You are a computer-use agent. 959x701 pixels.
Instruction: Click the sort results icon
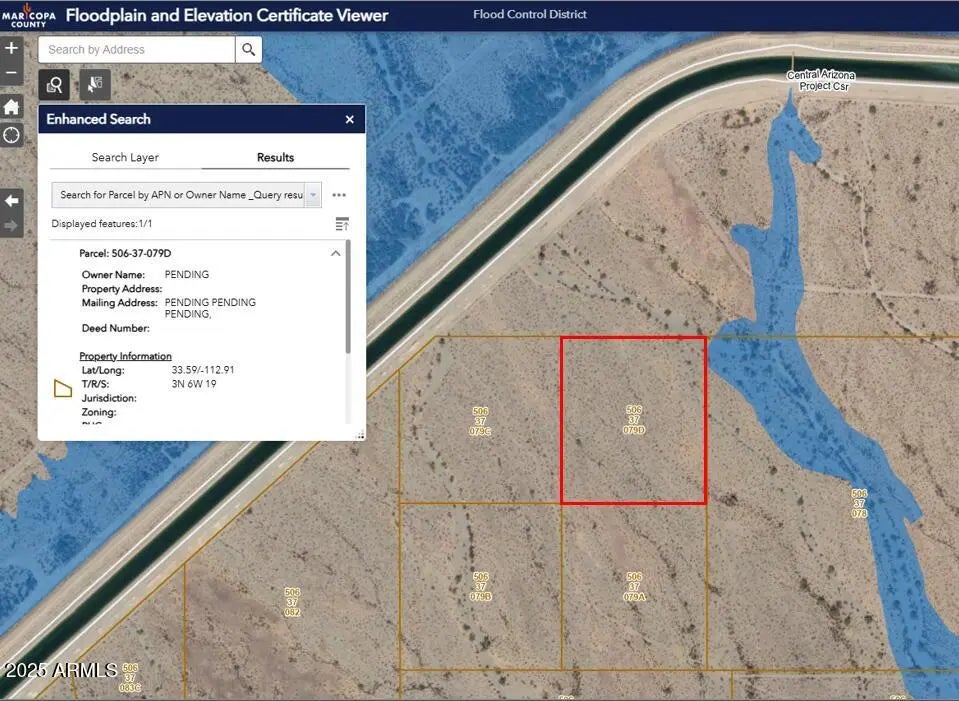tap(342, 224)
